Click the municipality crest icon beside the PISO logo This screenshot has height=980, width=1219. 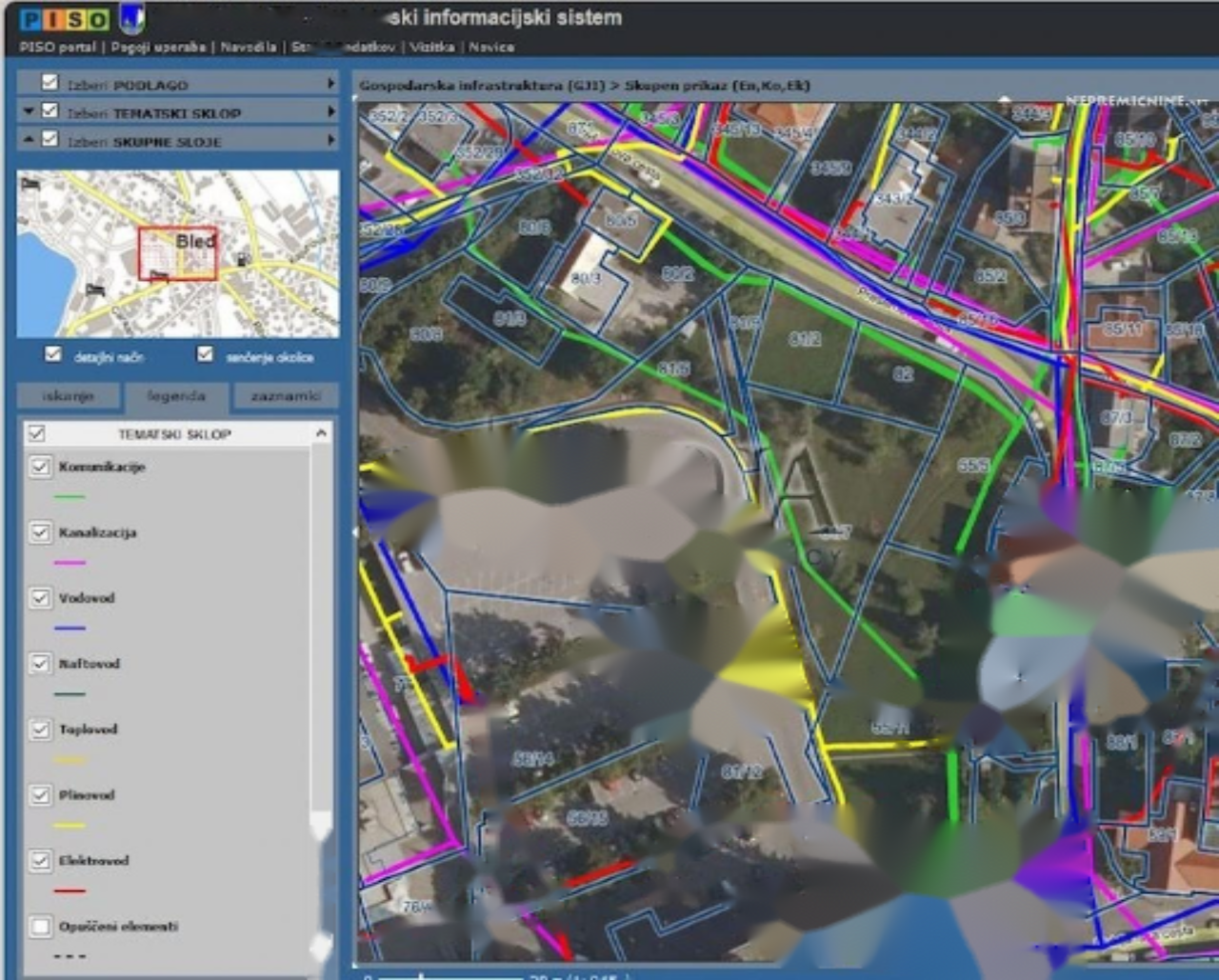131,18
